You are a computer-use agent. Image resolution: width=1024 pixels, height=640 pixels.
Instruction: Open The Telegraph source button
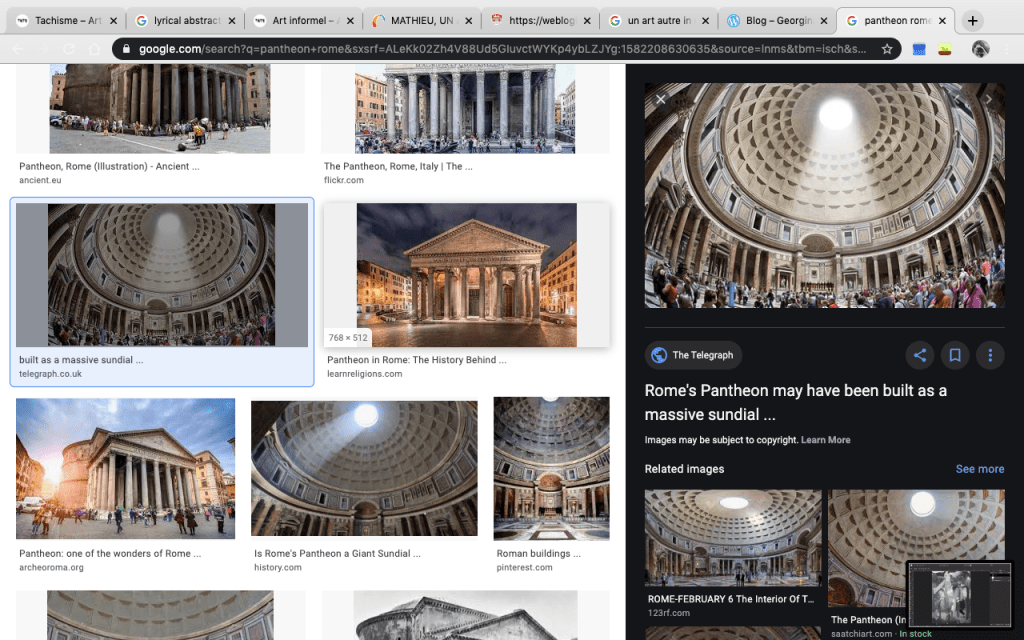tap(693, 355)
